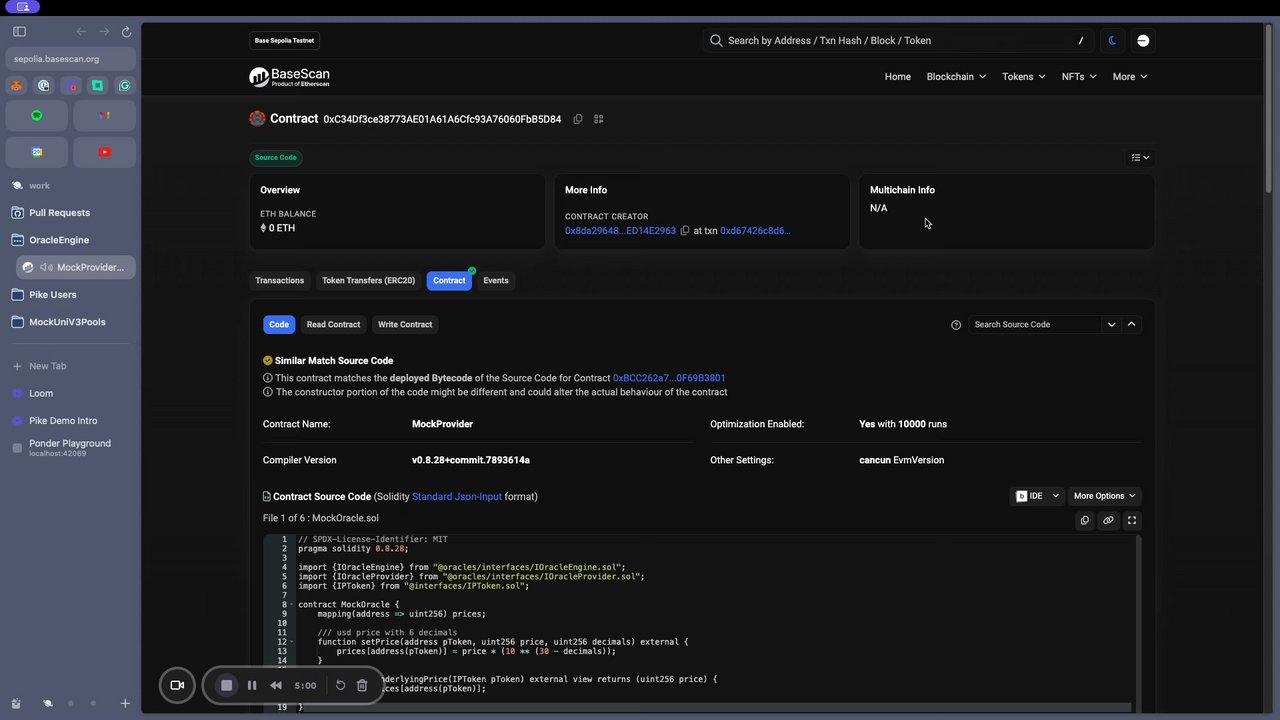Open the network selector circle icon
The width and height of the screenshot is (1280, 720).
click(1143, 41)
